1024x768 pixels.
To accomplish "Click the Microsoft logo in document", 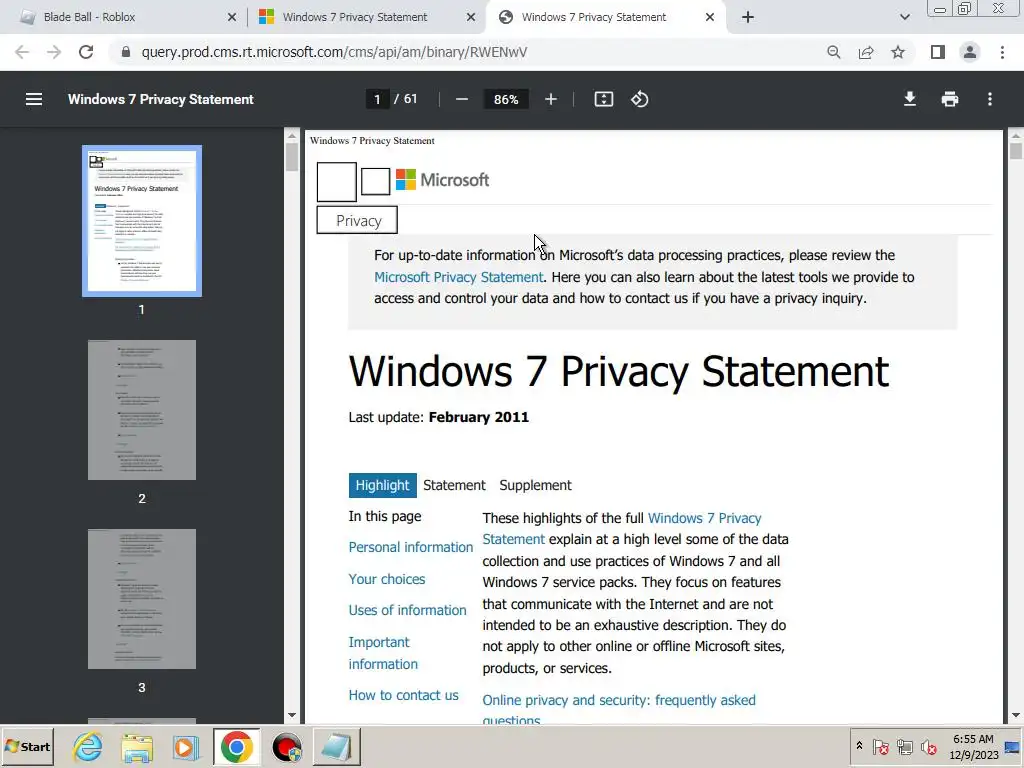I will pyautogui.click(x=442, y=180).
